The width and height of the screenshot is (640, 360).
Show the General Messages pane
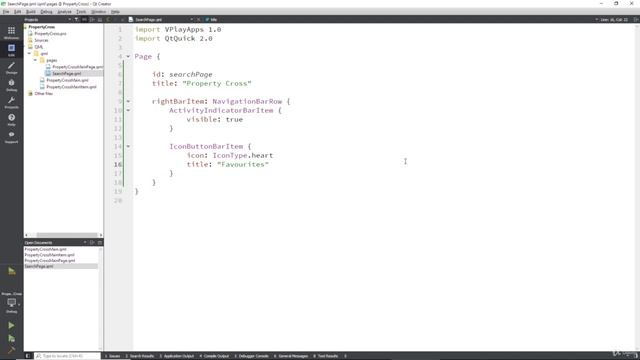point(291,356)
